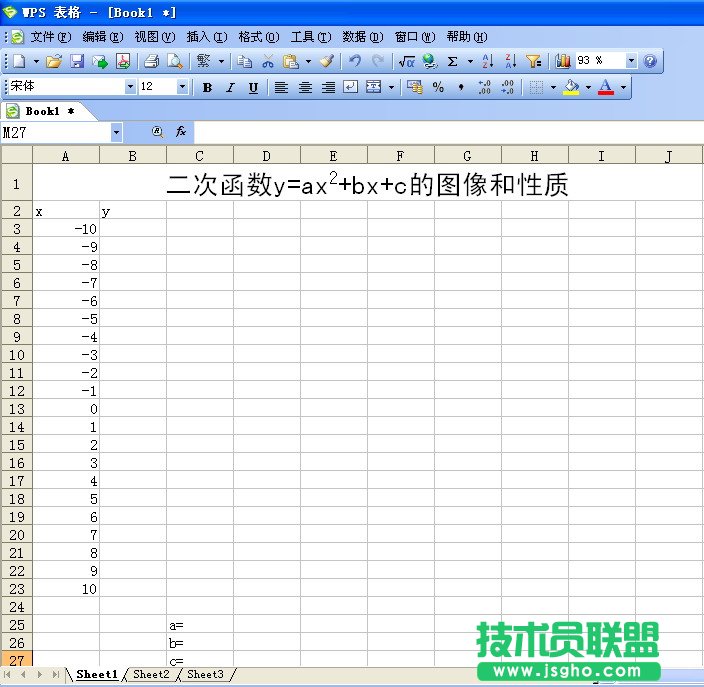Sort ascending with the A-Z icon
Image resolution: width=704 pixels, height=687 pixels.
[x=487, y=61]
